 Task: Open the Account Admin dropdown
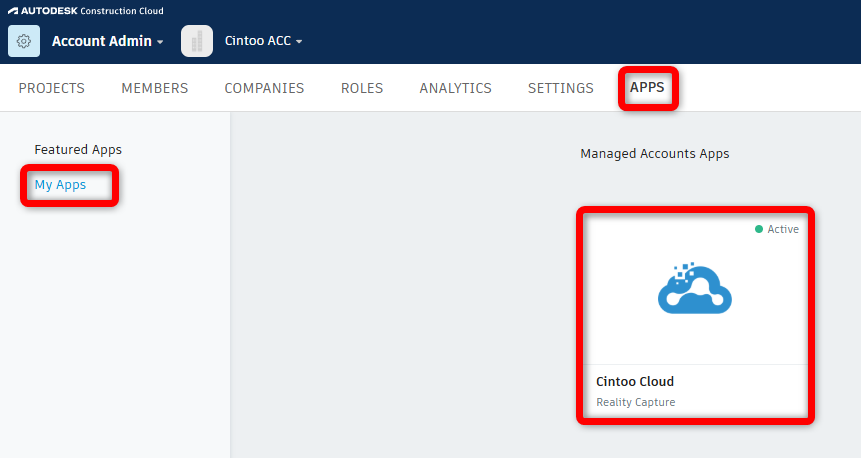click(x=108, y=41)
